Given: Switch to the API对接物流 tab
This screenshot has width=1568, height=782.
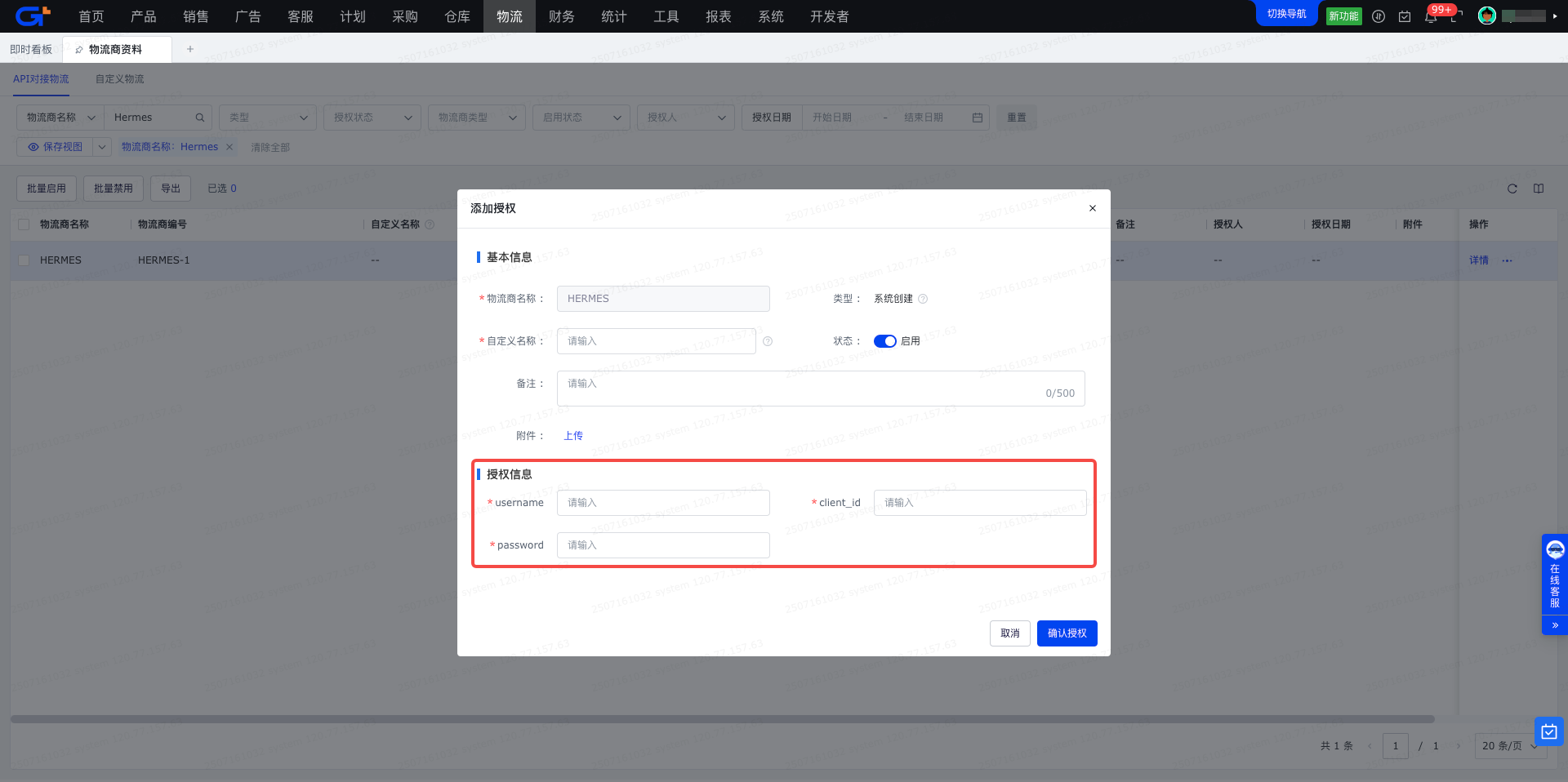Looking at the screenshot, I should click(41, 79).
